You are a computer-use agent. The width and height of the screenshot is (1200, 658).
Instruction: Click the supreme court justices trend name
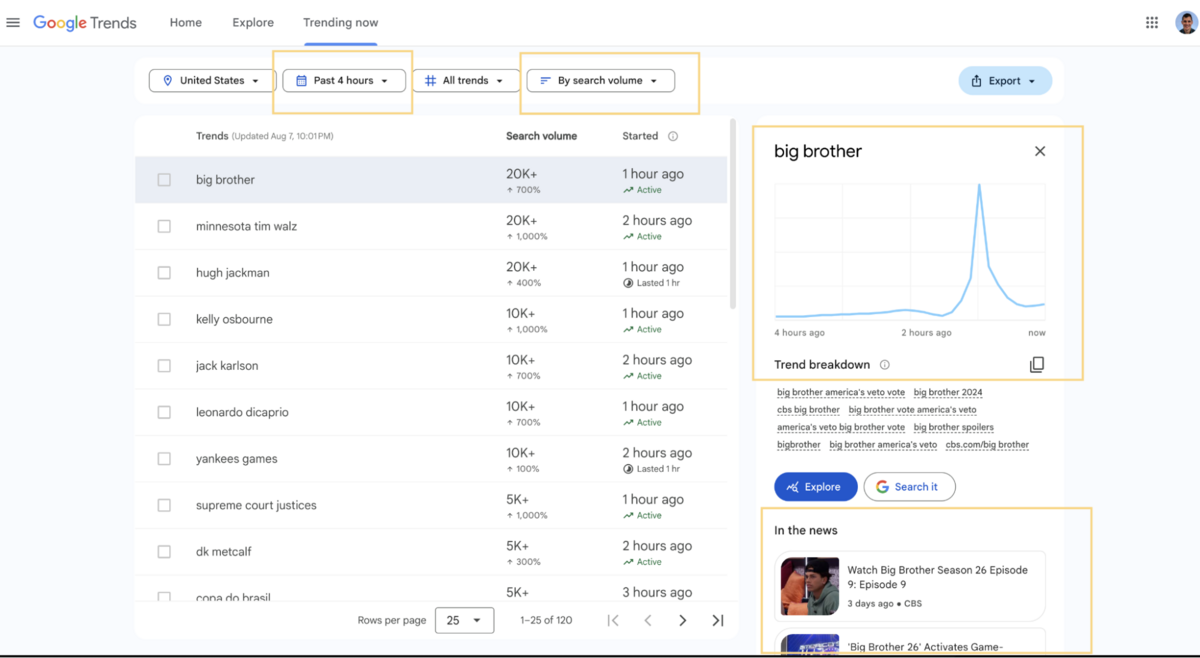point(256,505)
